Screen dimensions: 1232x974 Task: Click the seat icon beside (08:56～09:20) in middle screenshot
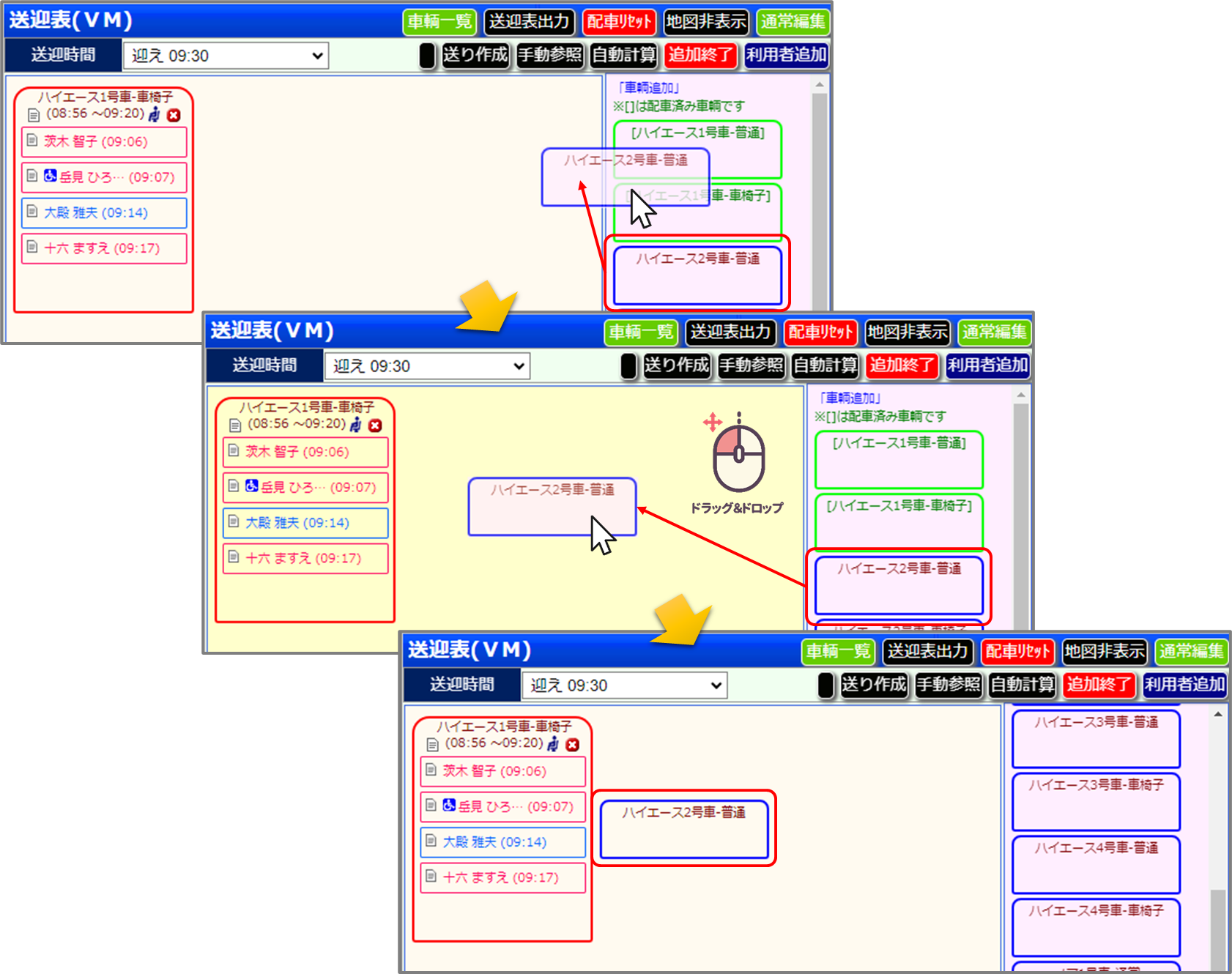(356, 425)
